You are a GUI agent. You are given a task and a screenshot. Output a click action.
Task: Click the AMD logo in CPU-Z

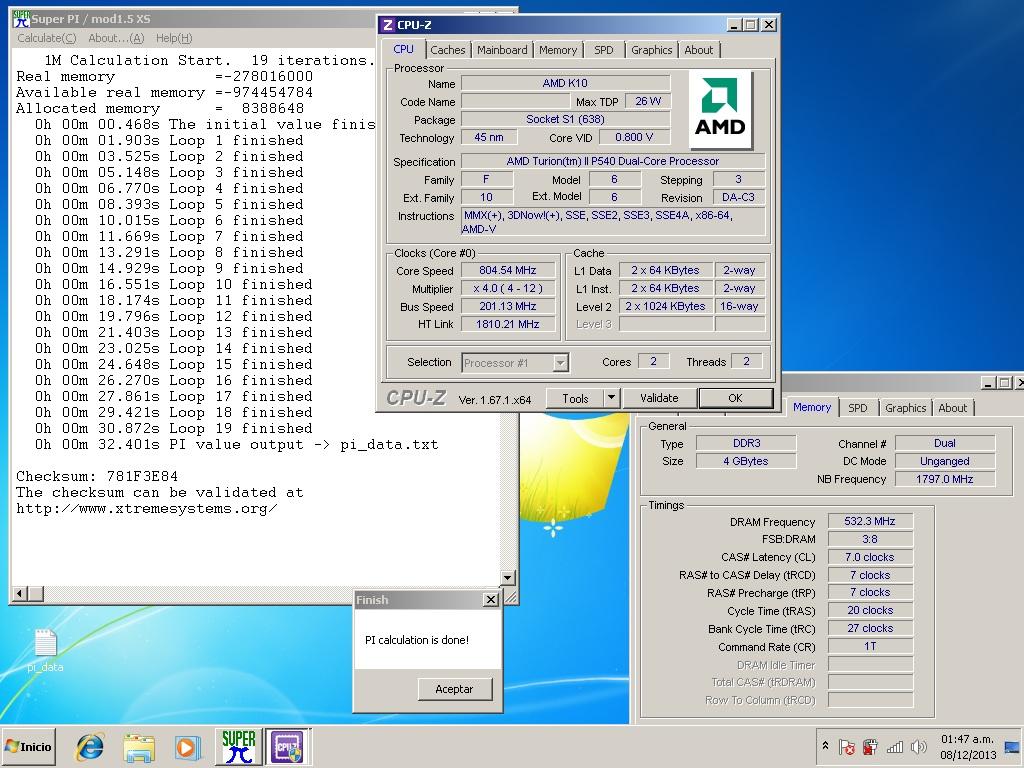720,110
